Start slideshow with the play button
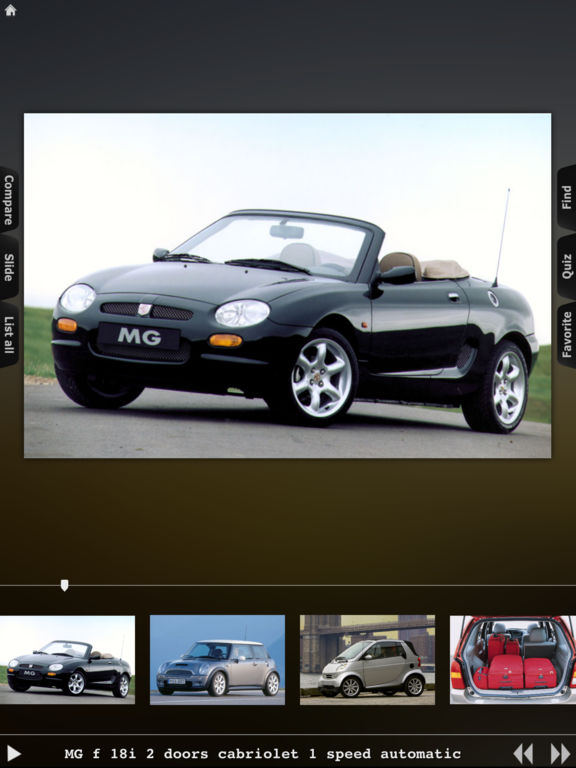Viewport: 576px width, 768px height. 13,753
